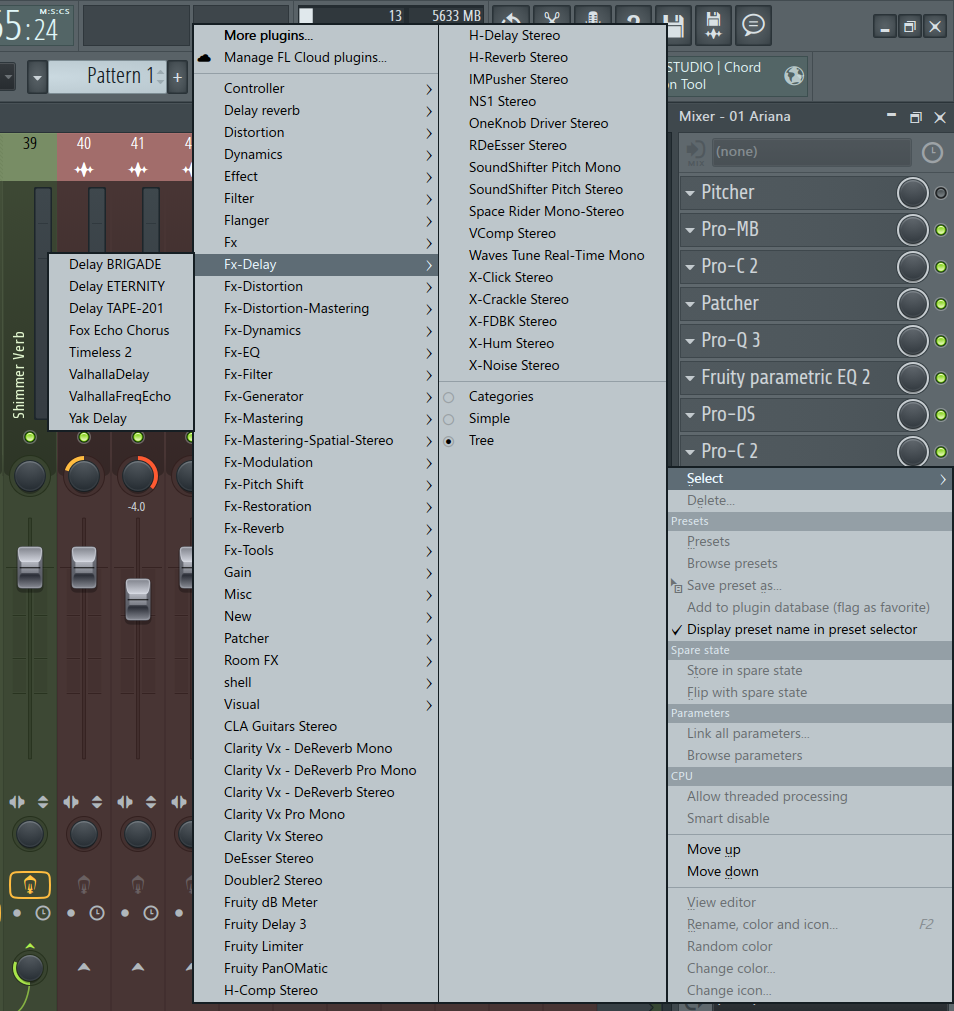Click the highlighted arm-recording icon on Shimmer Verb track

[x=30, y=884]
